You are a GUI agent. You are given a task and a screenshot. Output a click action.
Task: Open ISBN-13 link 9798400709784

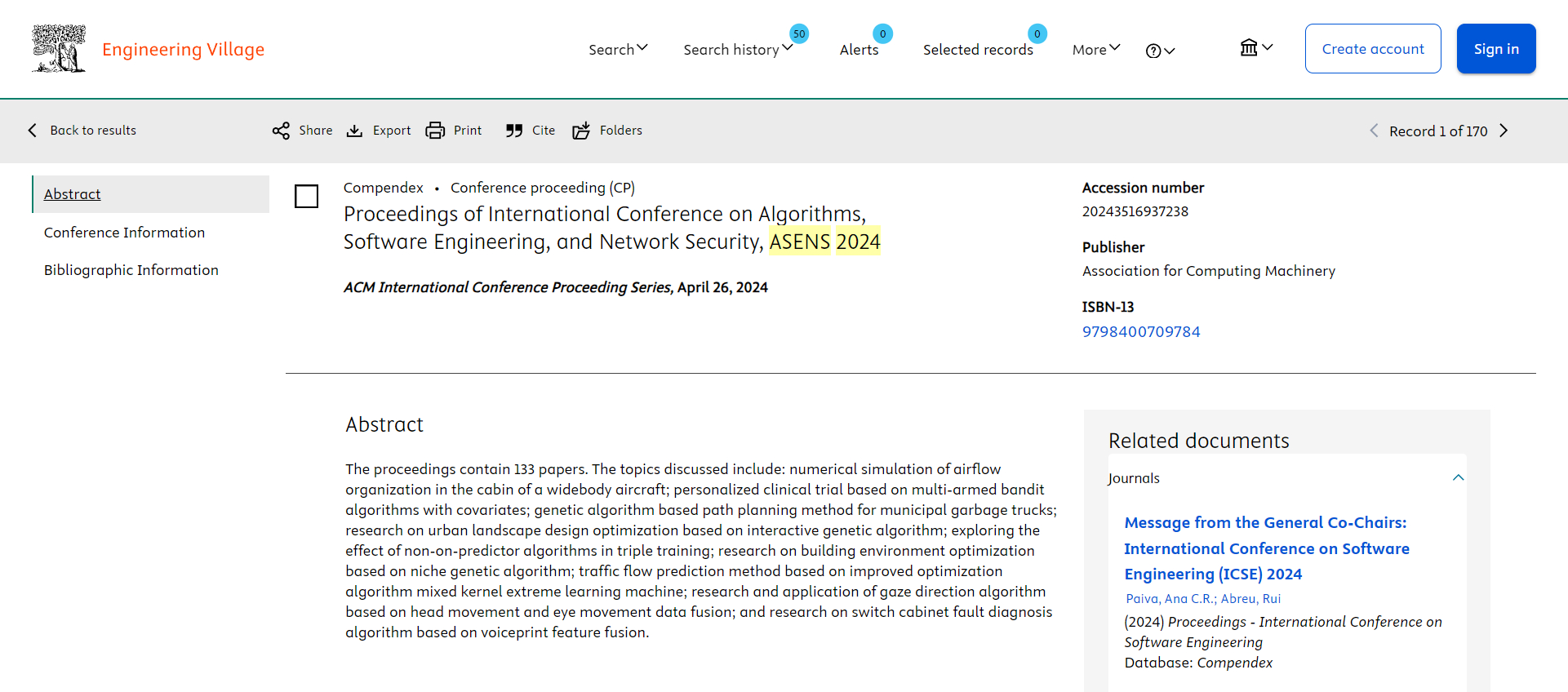[x=1141, y=332]
